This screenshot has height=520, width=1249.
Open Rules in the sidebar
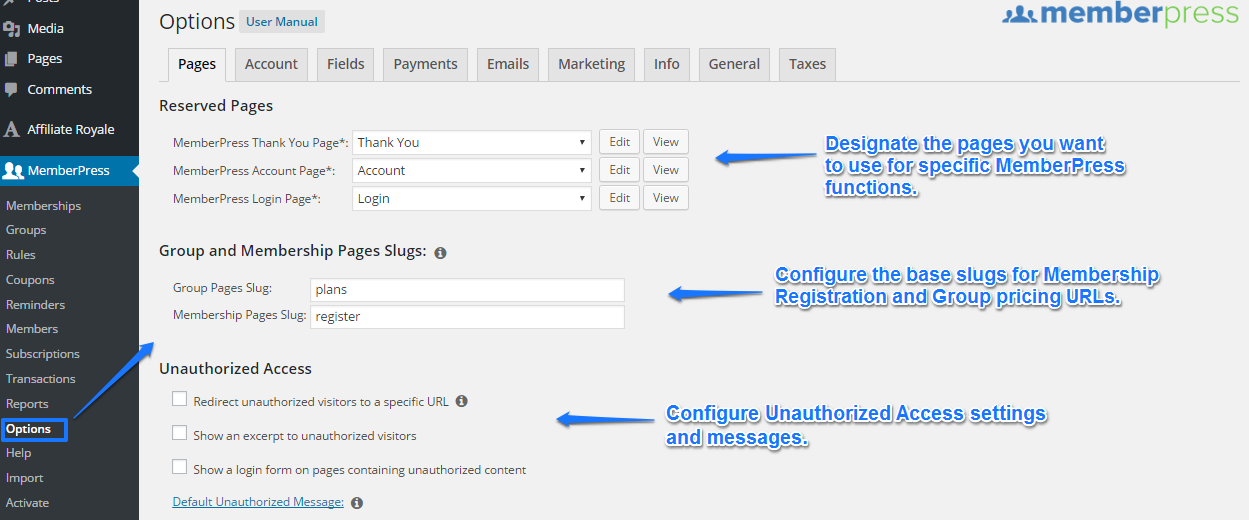pyautogui.click(x=20, y=255)
